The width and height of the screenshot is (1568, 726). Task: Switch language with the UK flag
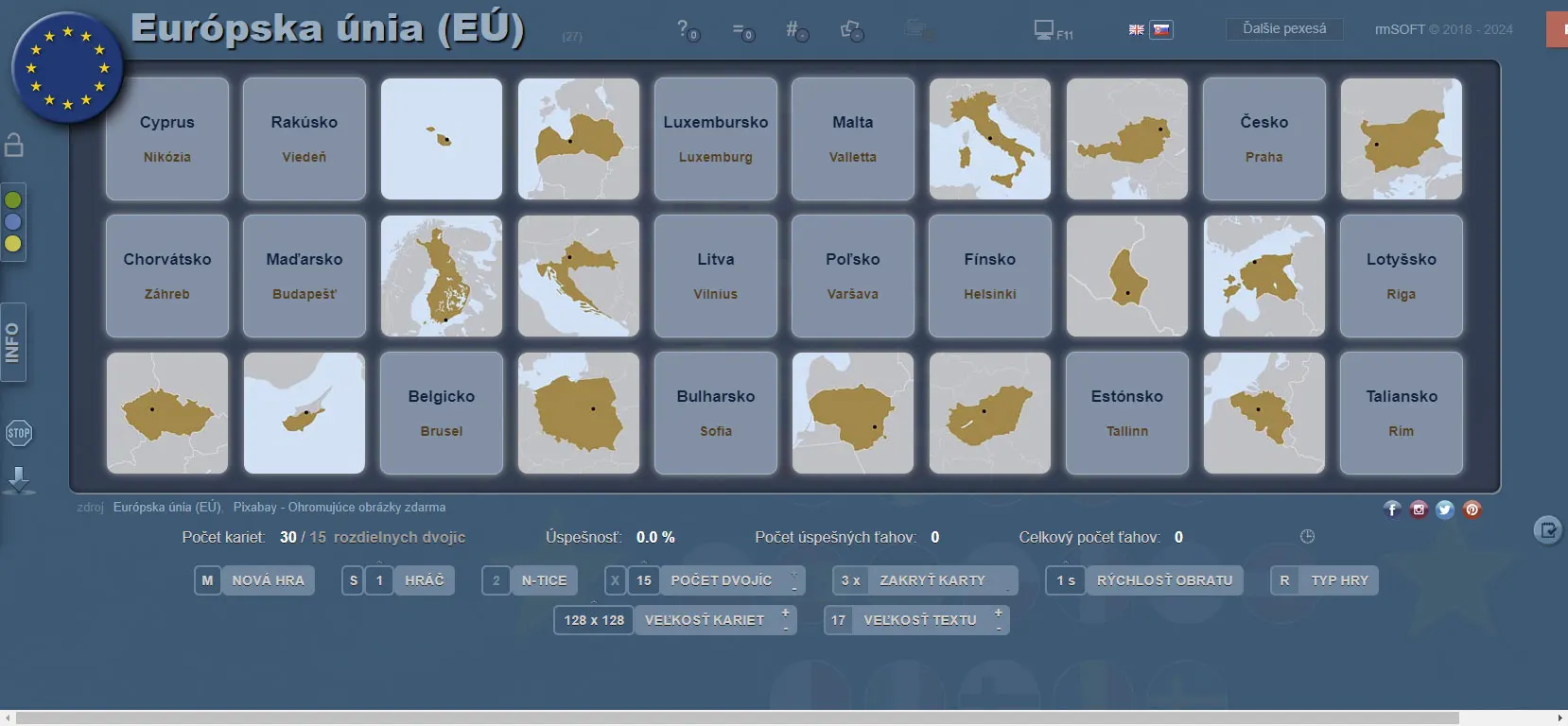tap(1137, 30)
